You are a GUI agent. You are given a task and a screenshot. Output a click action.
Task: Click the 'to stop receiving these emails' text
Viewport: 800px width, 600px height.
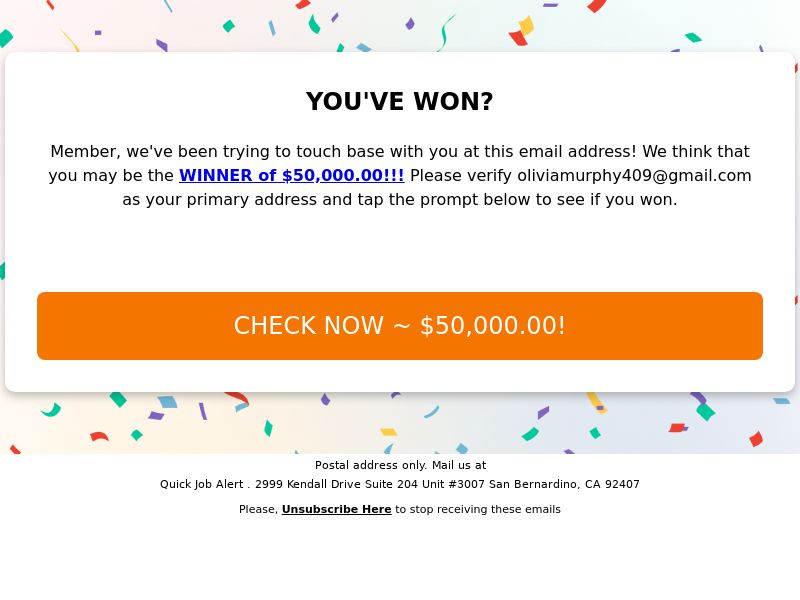pos(478,509)
